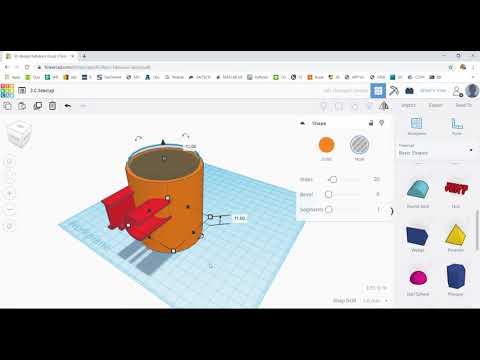The height and width of the screenshot is (360, 480).
Task: Click the Edit Grid button
Action: click(x=377, y=288)
